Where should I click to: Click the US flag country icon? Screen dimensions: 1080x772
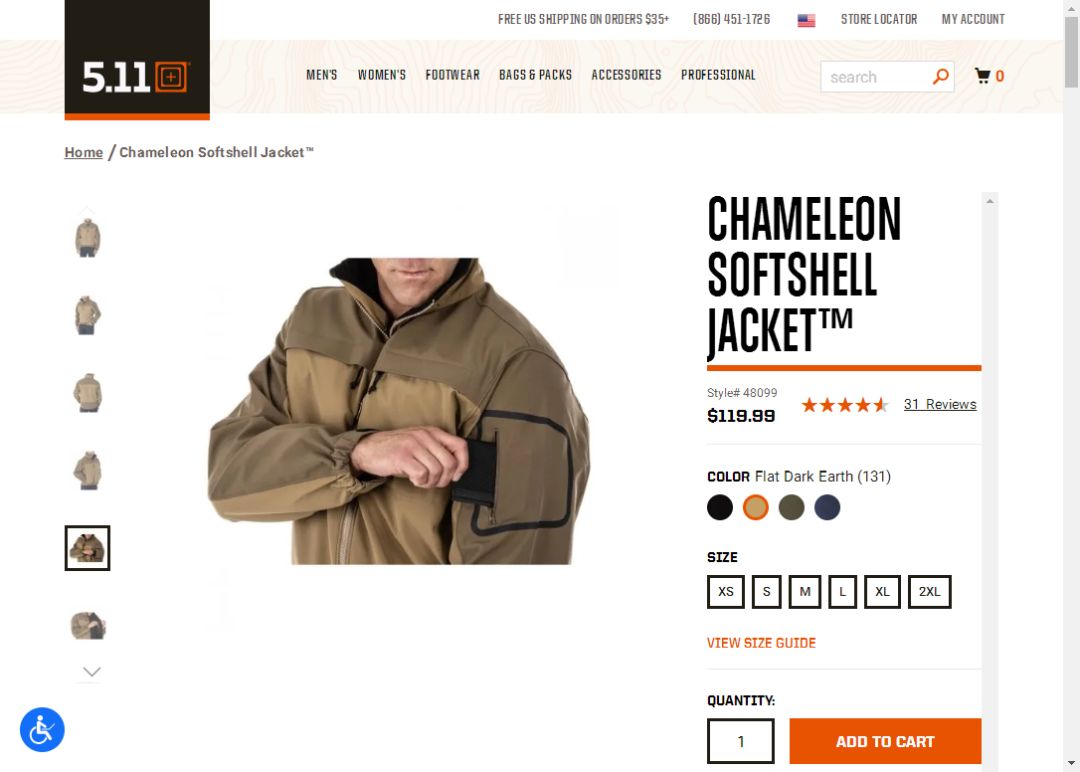click(806, 20)
